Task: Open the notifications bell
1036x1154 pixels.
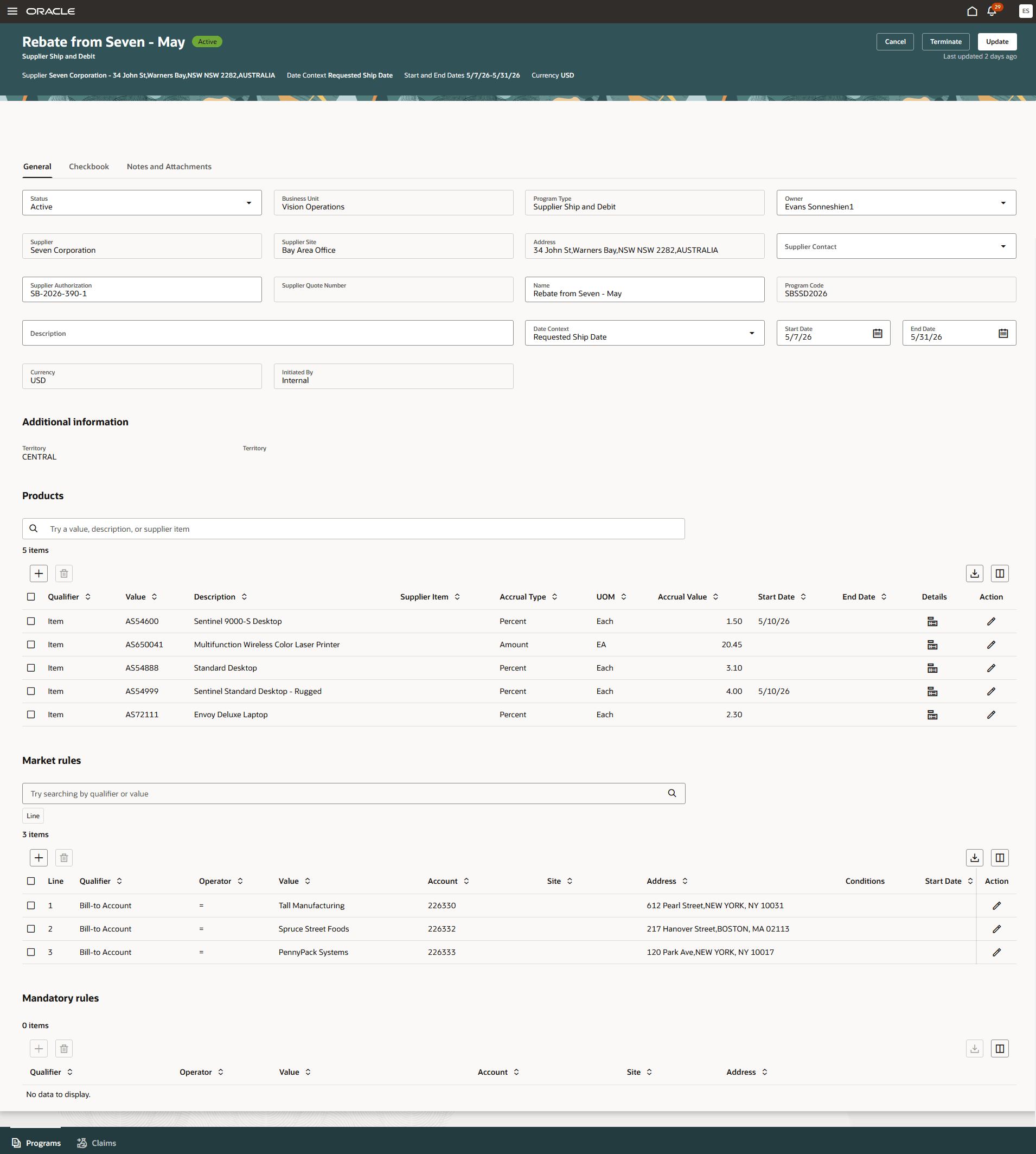Action: pyautogui.click(x=992, y=11)
